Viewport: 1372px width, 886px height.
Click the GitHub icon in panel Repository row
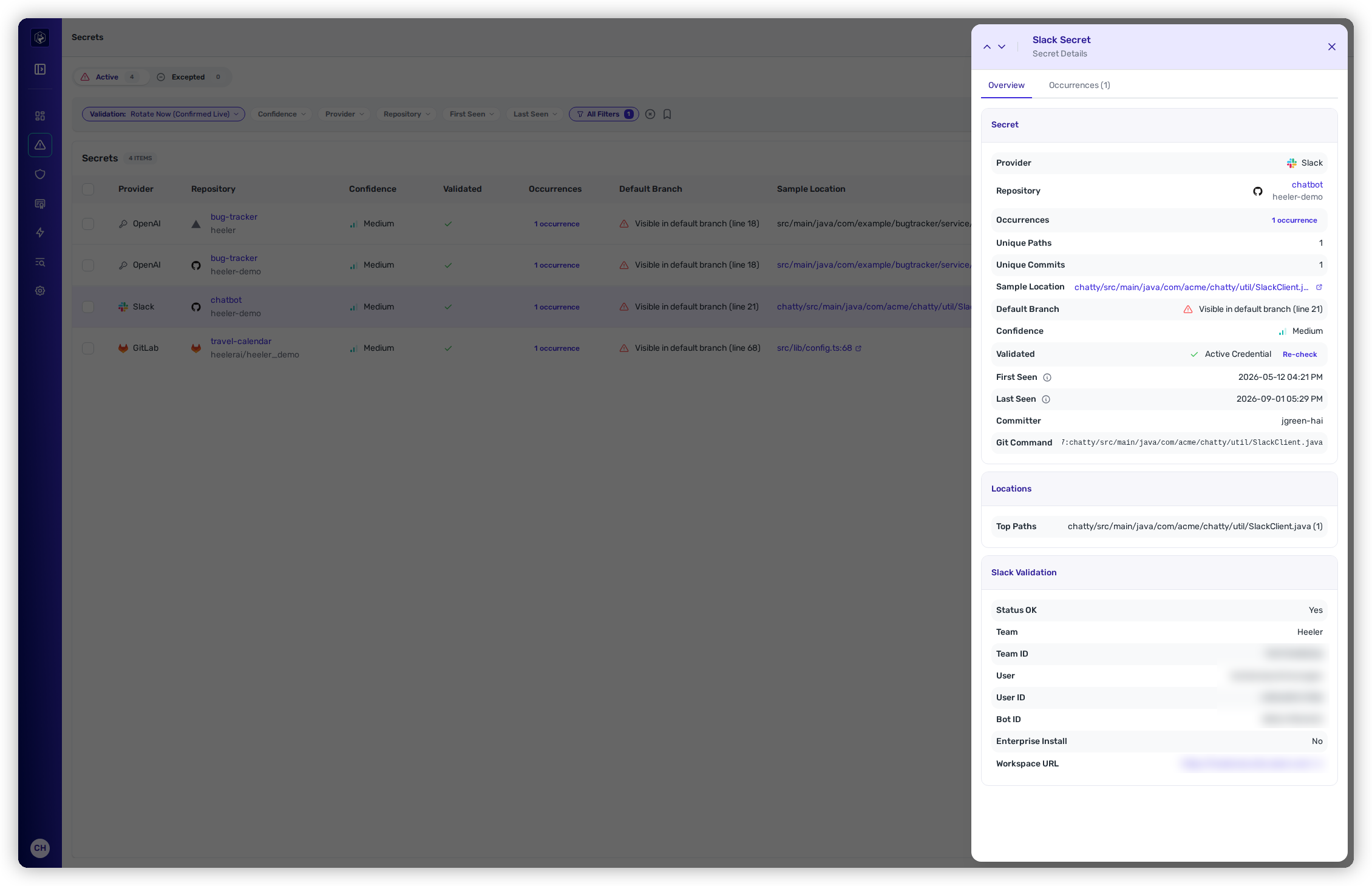[x=1258, y=191]
